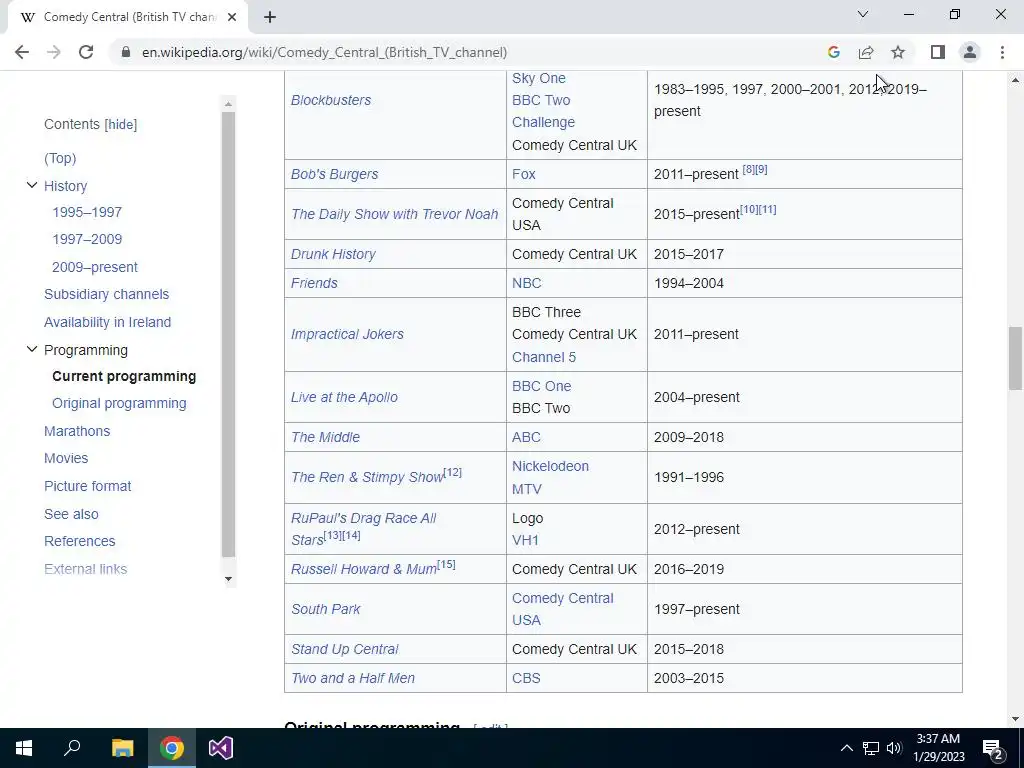
Task: Click the Contents sidebar scroll down arrow
Action: (x=228, y=579)
